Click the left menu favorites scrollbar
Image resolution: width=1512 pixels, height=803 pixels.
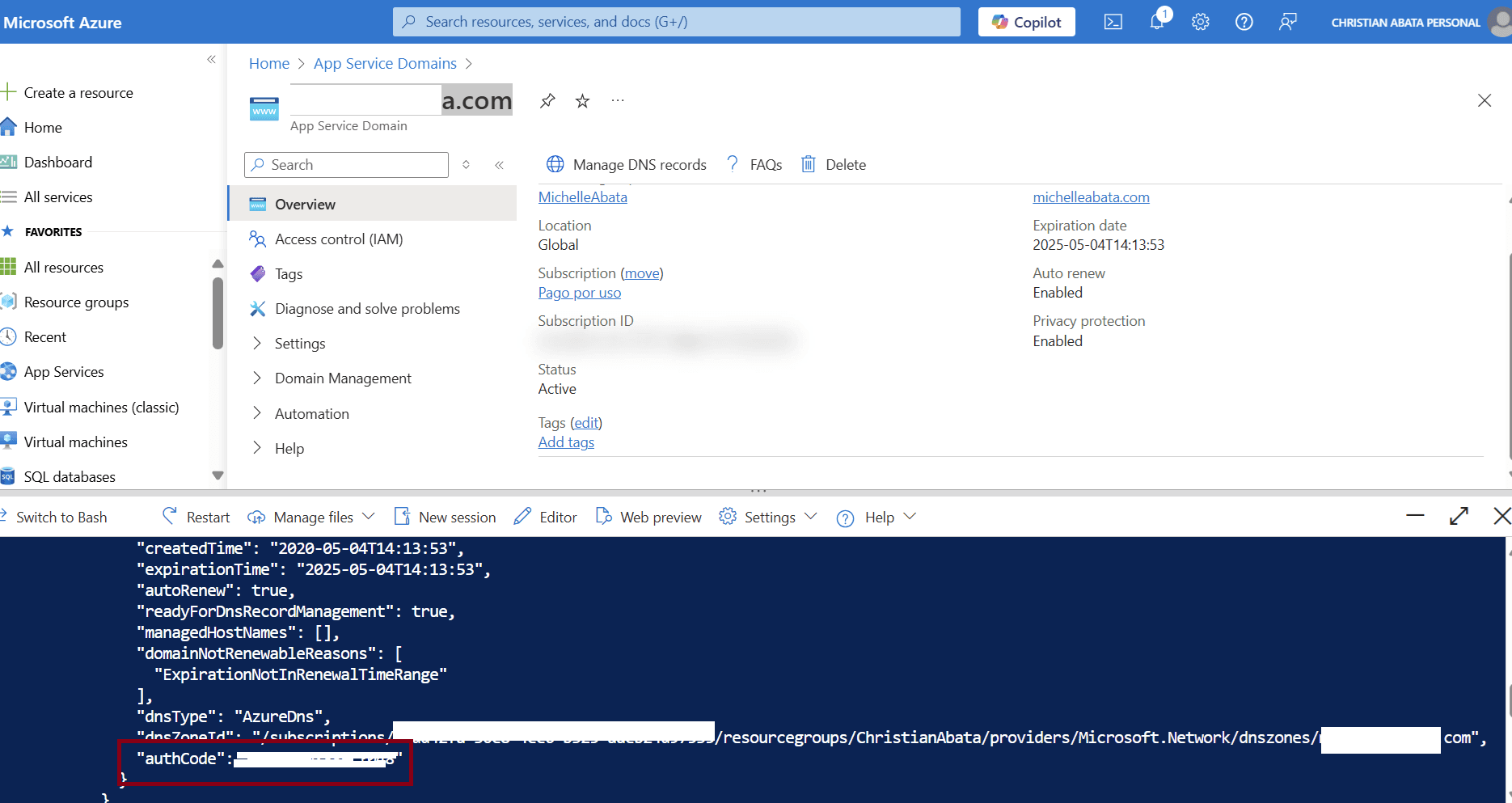point(218,314)
